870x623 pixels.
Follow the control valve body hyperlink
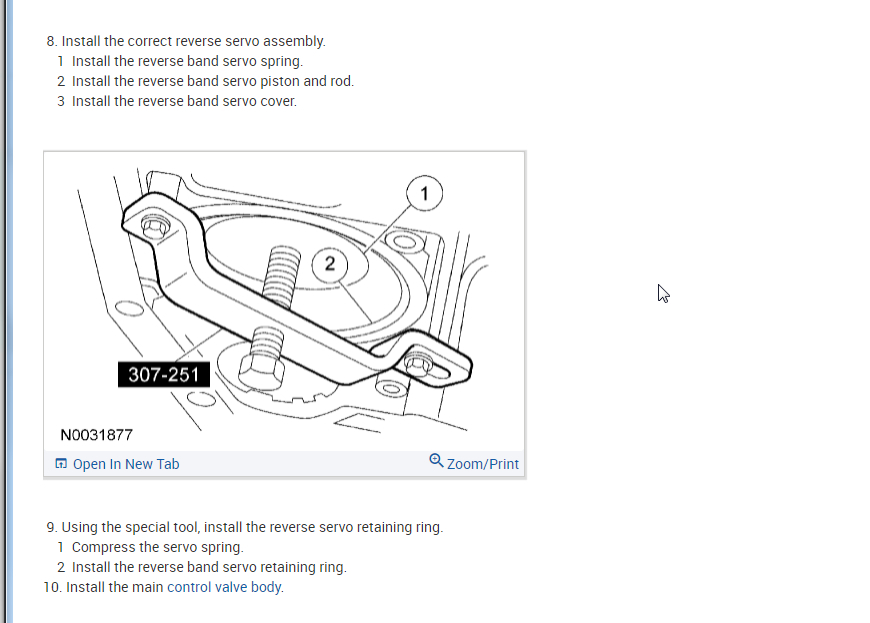click(224, 587)
